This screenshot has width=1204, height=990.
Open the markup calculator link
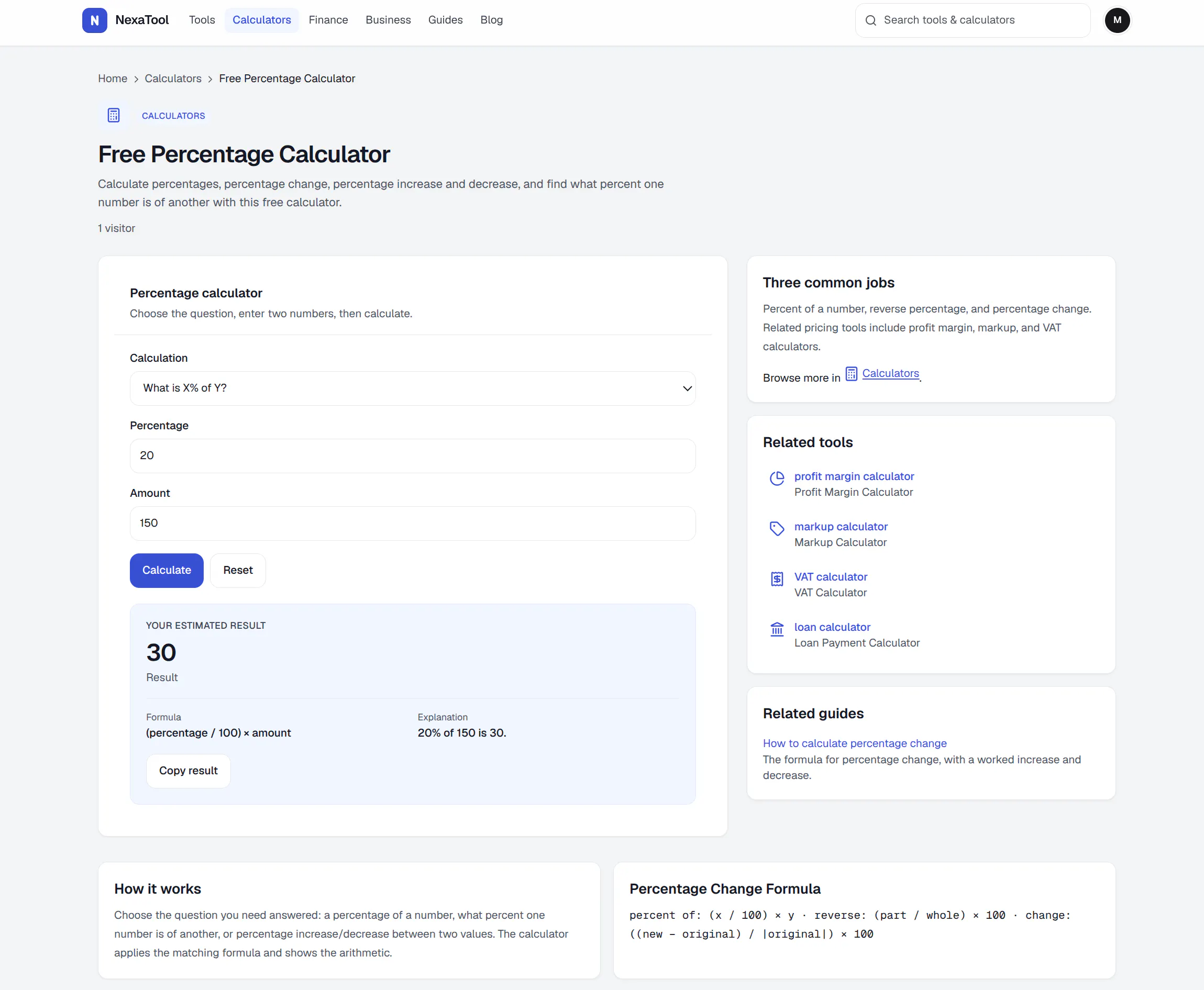(841, 526)
